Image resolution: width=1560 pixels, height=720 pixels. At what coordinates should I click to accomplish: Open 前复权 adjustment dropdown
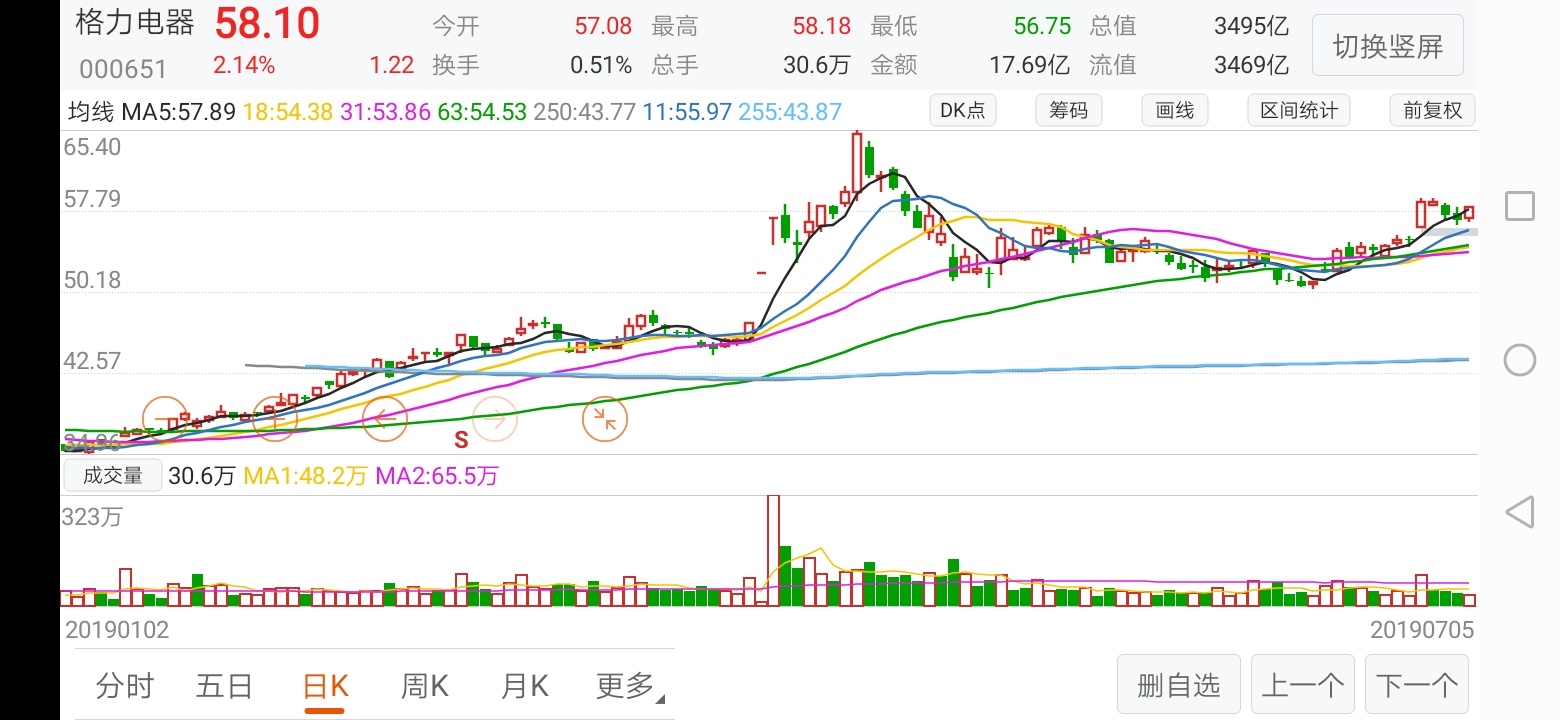1432,110
